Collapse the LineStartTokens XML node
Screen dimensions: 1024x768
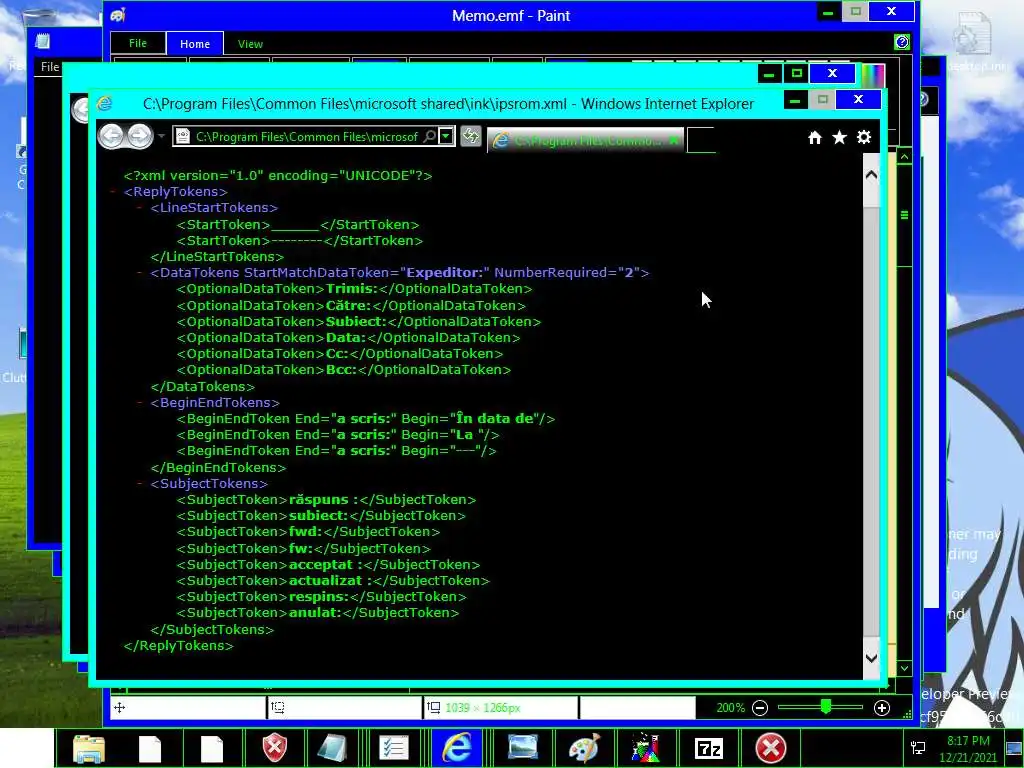point(140,208)
